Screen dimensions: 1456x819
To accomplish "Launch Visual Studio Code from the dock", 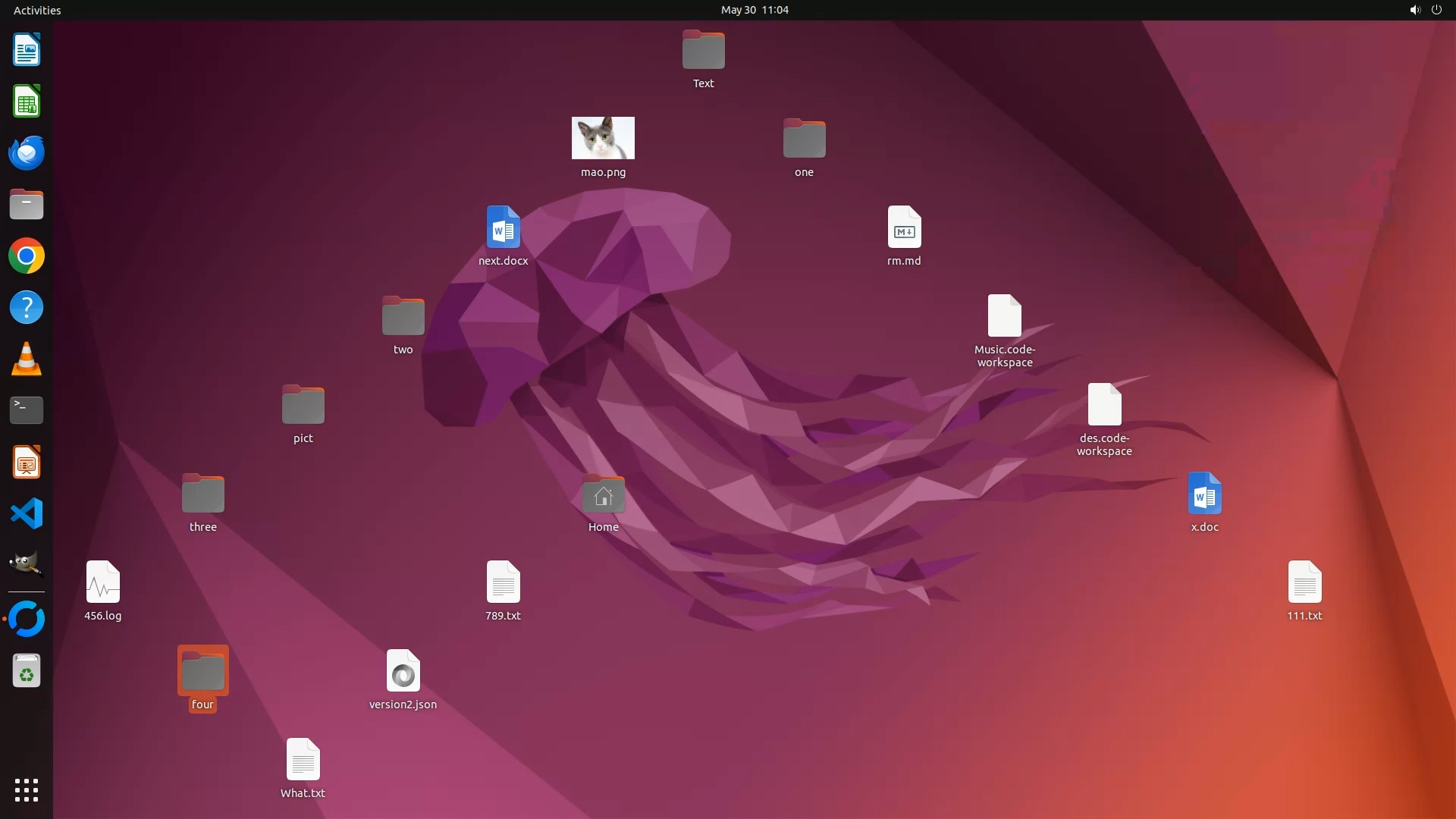I will click(27, 513).
